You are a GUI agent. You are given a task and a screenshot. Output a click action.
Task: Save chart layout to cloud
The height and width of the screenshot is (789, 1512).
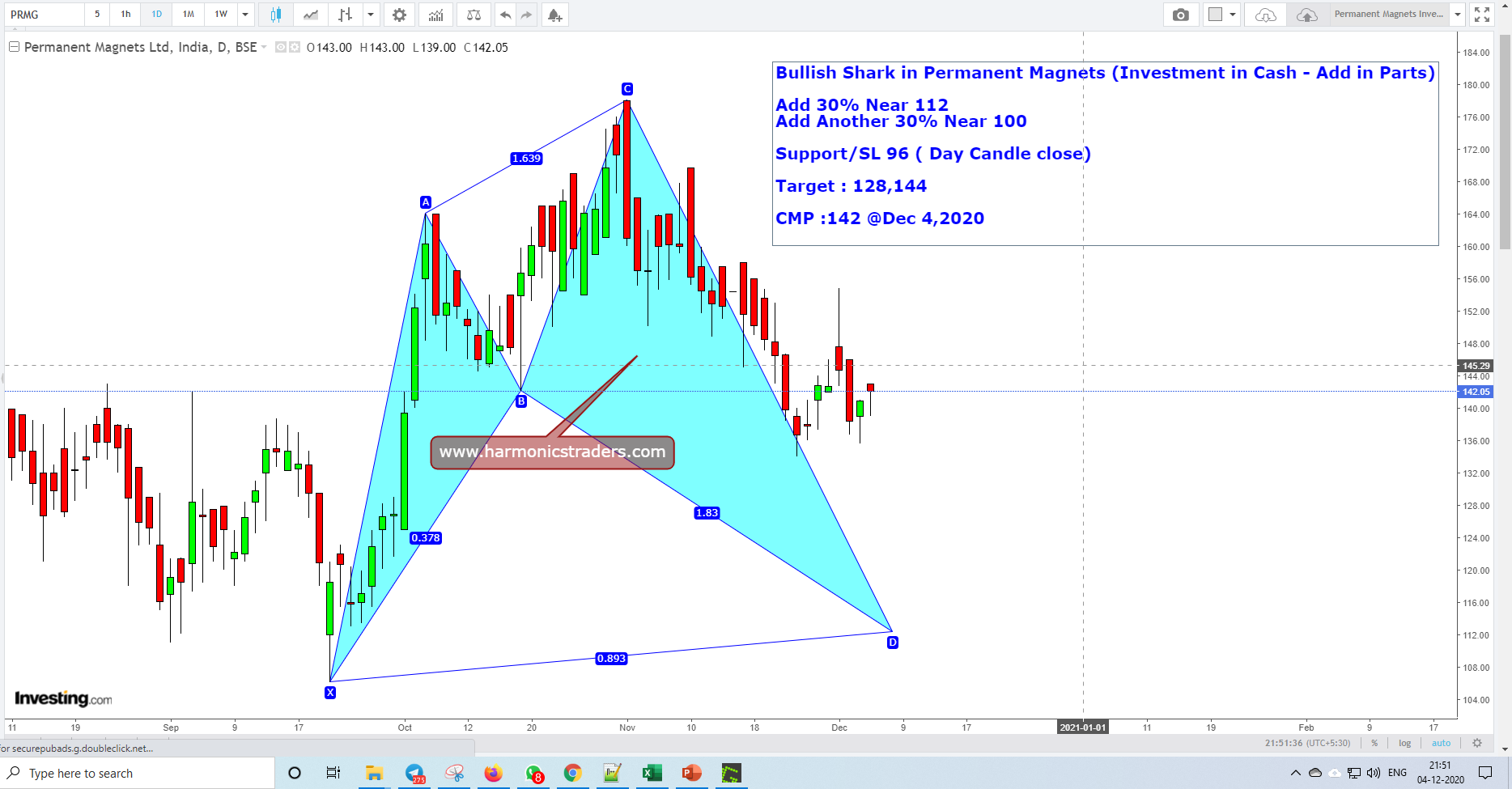point(1306,15)
